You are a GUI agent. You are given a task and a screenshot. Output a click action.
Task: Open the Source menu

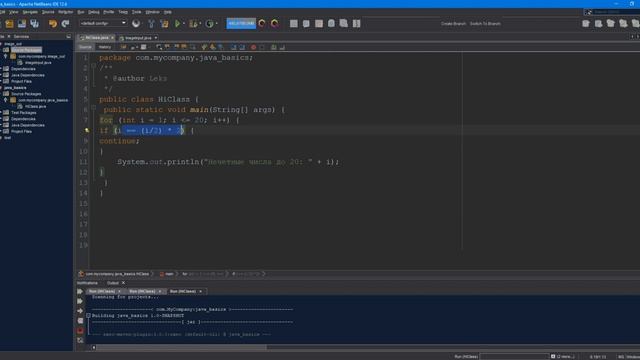click(x=48, y=12)
